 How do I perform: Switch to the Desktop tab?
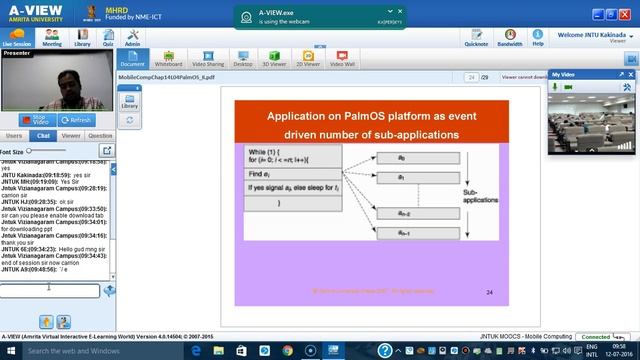[243, 59]
